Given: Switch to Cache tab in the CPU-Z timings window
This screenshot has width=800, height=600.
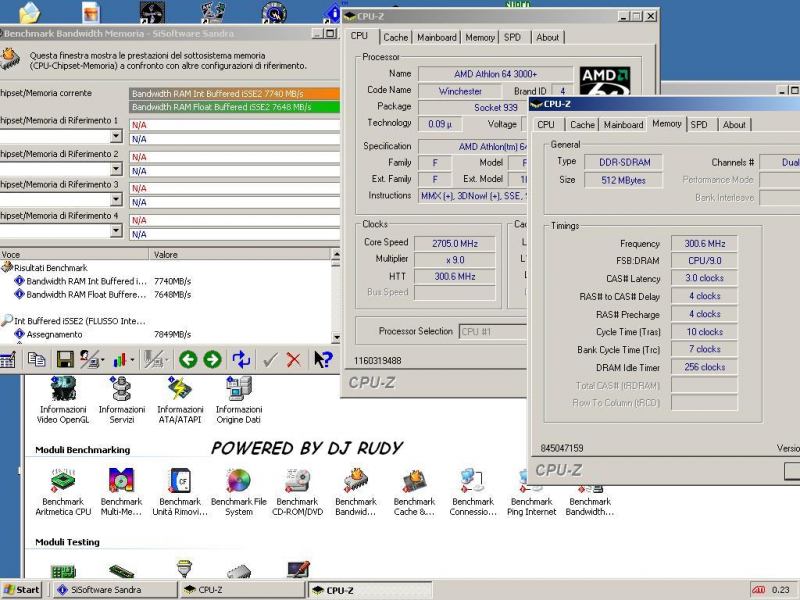Looking at the screenshot, I should pyautogui.click(x=582, y=124).
